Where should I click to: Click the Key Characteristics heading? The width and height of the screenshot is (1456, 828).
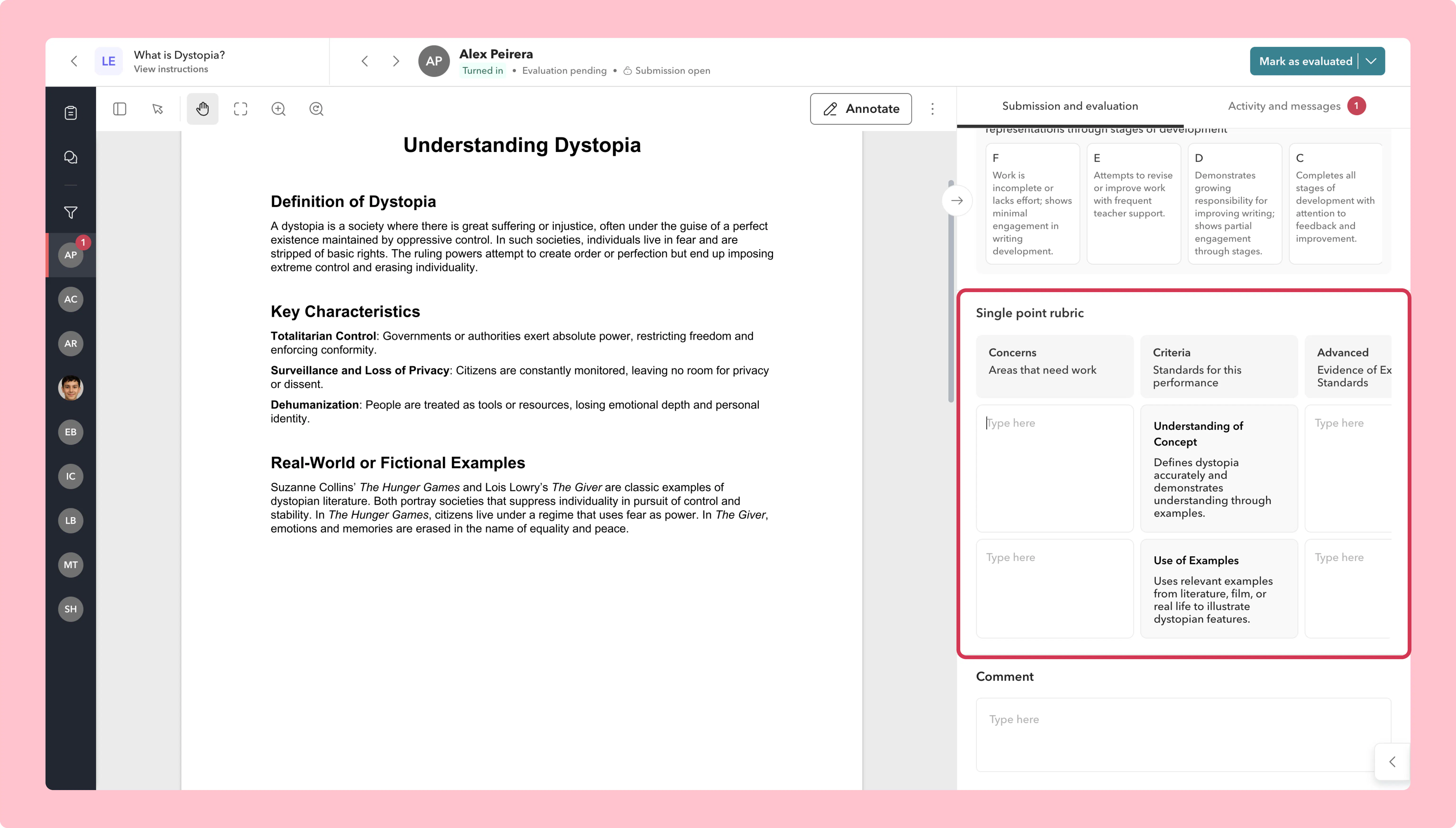tap(346, 312)
